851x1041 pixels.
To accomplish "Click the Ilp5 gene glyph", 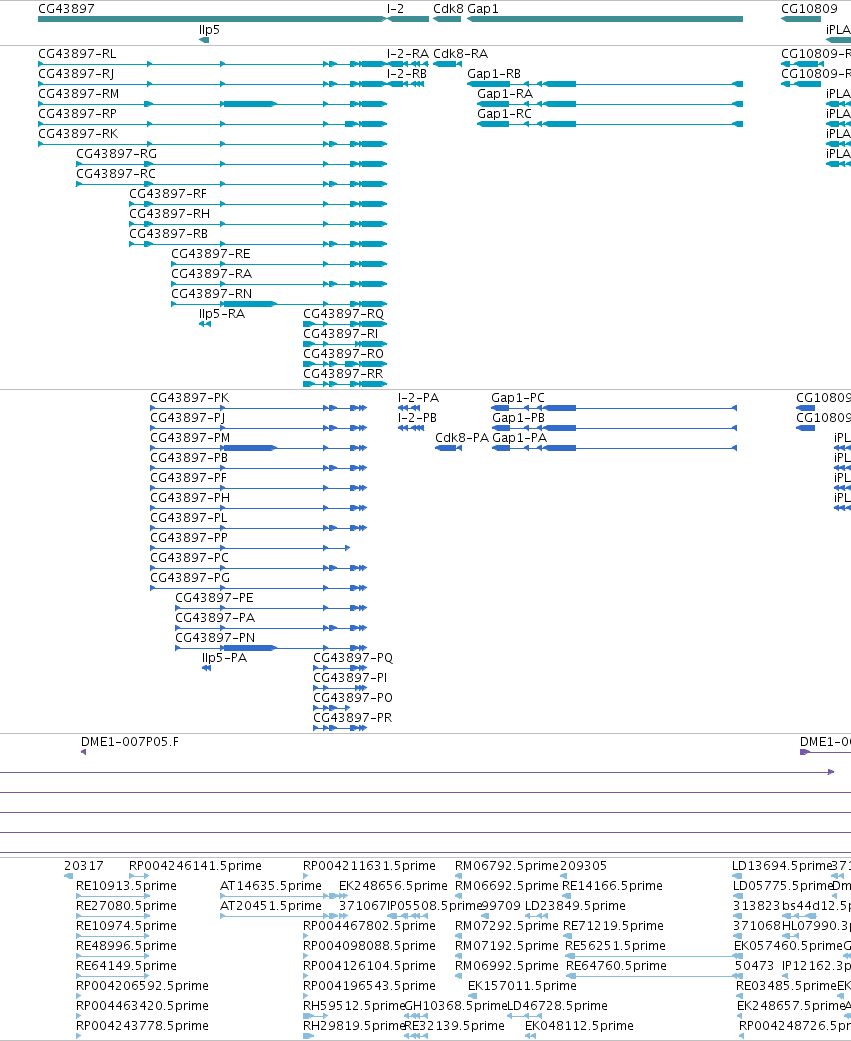I will [x=204, y=40].
